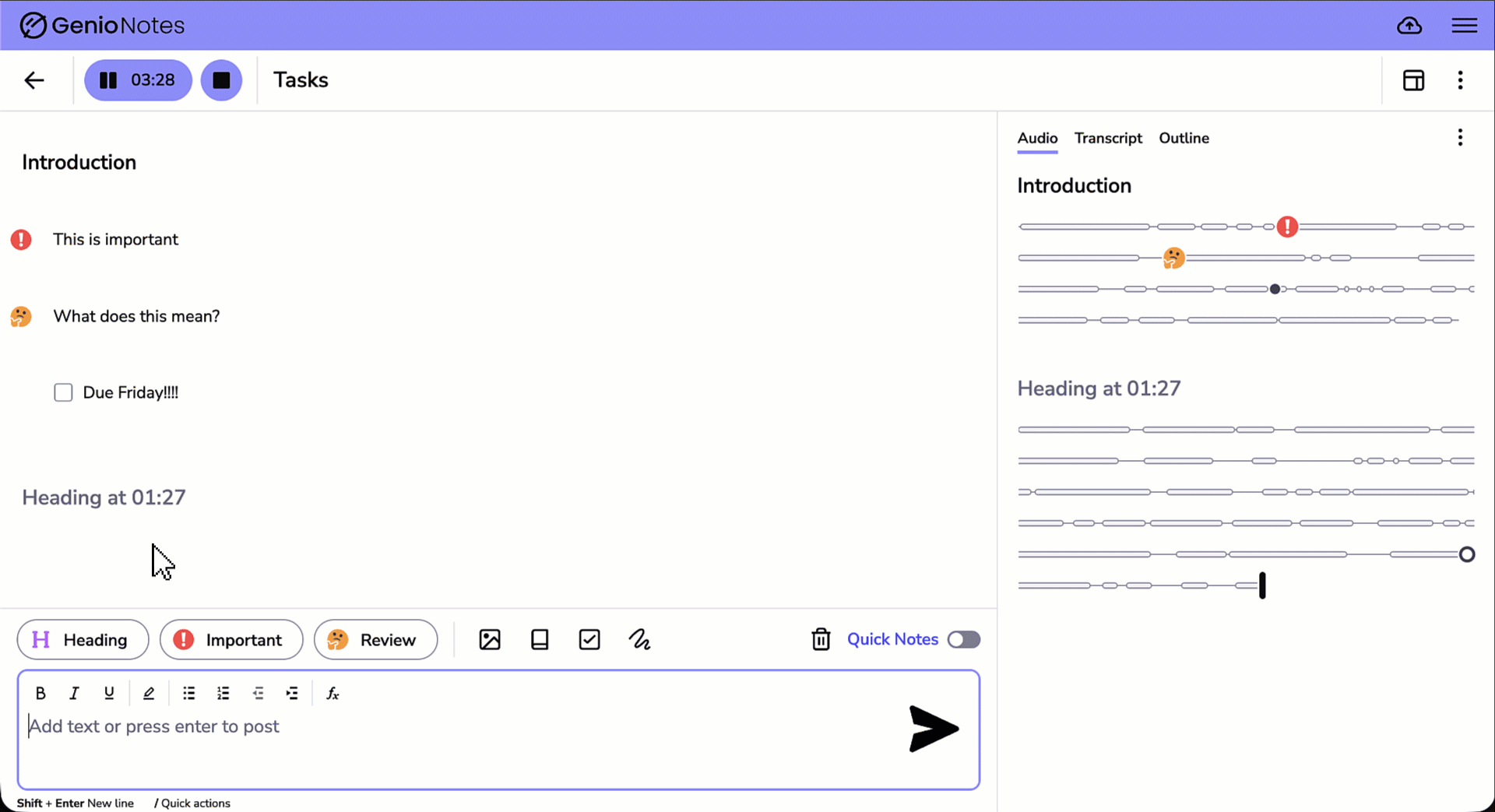
Task: Click the Introduction heading in audio panel
Action: pyautogui.click(x=1074, y=186)
